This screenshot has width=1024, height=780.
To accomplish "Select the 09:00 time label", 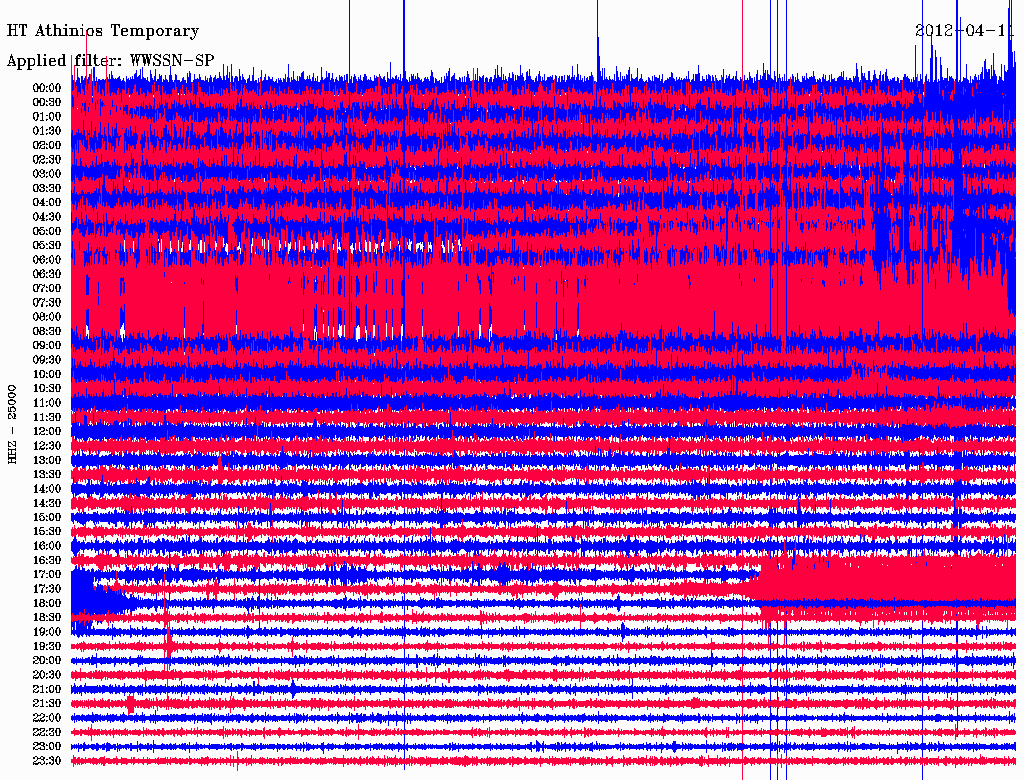I will pos(47,346).
